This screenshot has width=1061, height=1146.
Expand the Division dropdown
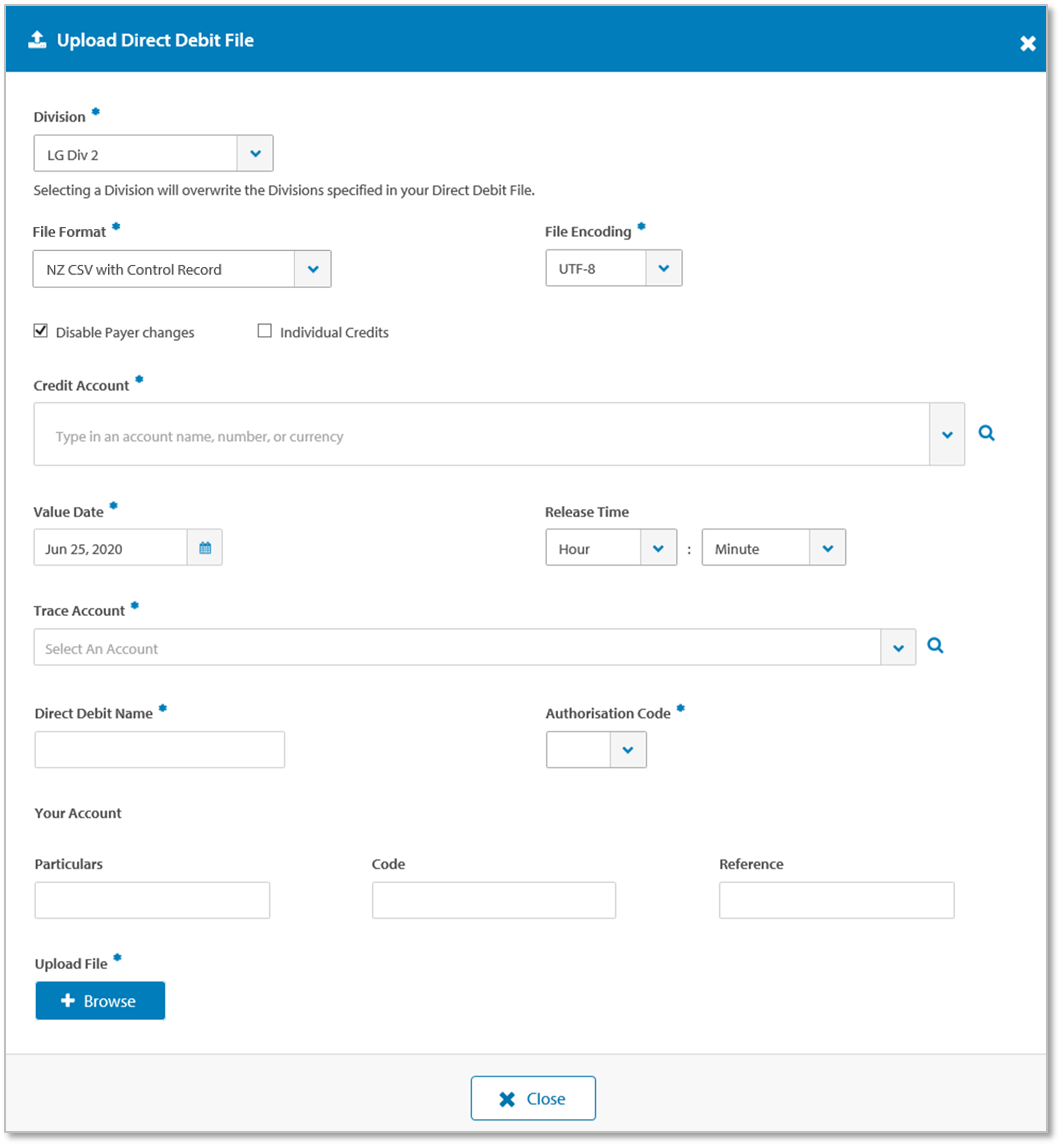click(x=255, y=154)
